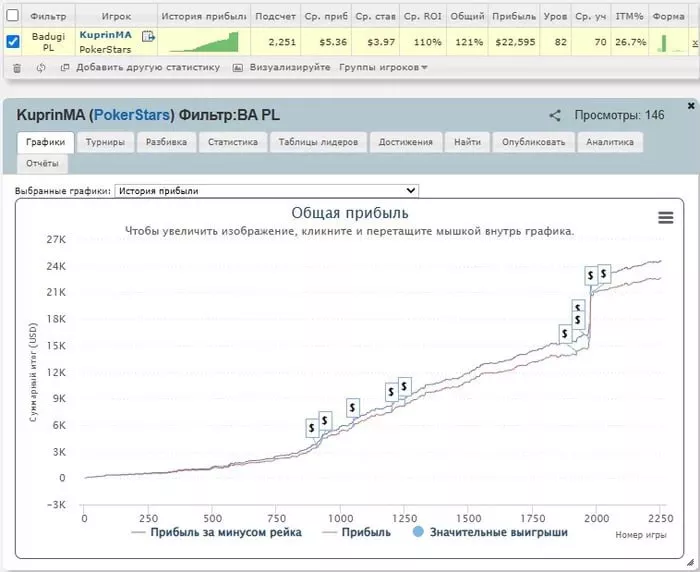700x572 pixels.
Task: Switch to the Графики tab
Action: [46, 142]
